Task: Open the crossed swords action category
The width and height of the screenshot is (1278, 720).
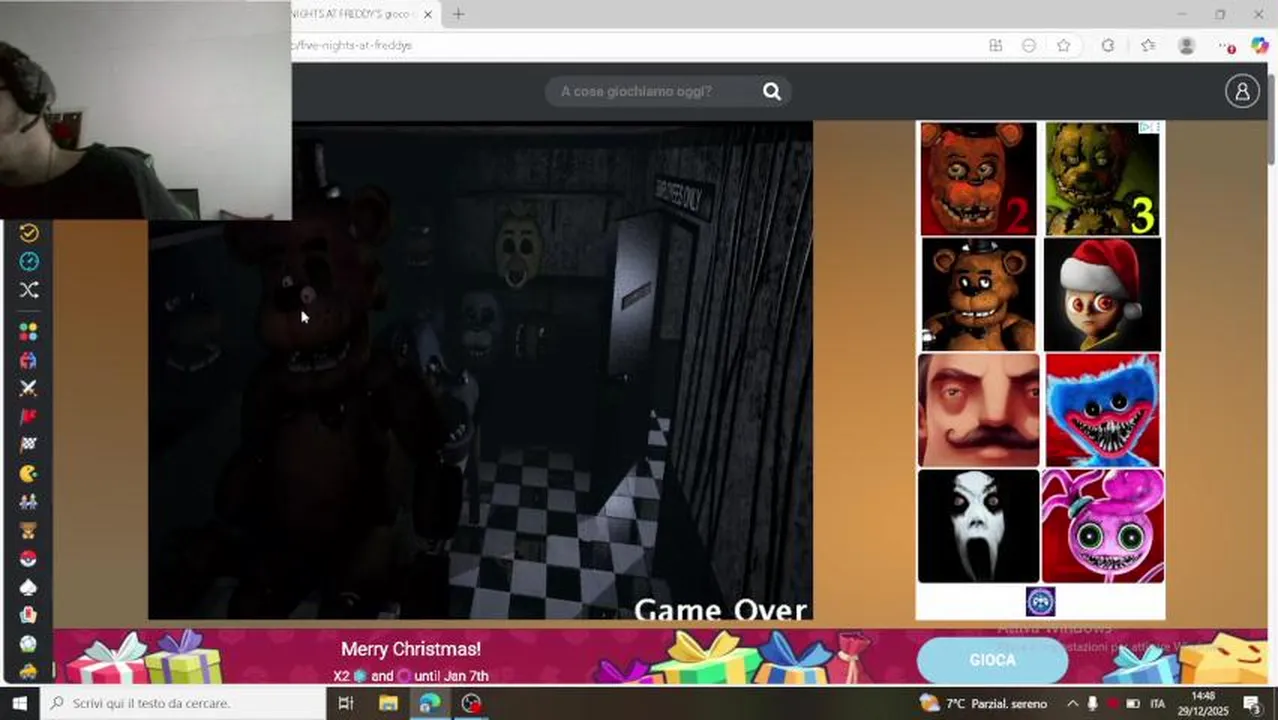Action: [x=29, y=388]
